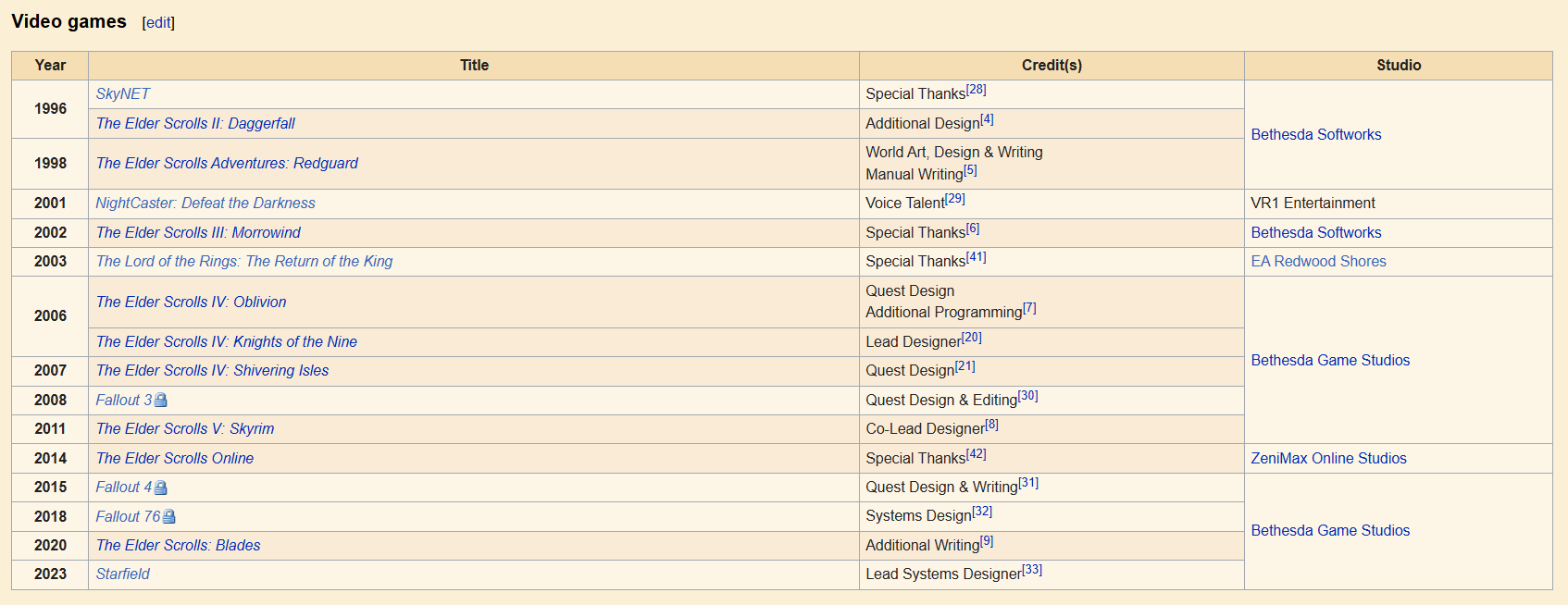
Task: Click citation [6] in Morrowind credits
Action: pos(973,229)
